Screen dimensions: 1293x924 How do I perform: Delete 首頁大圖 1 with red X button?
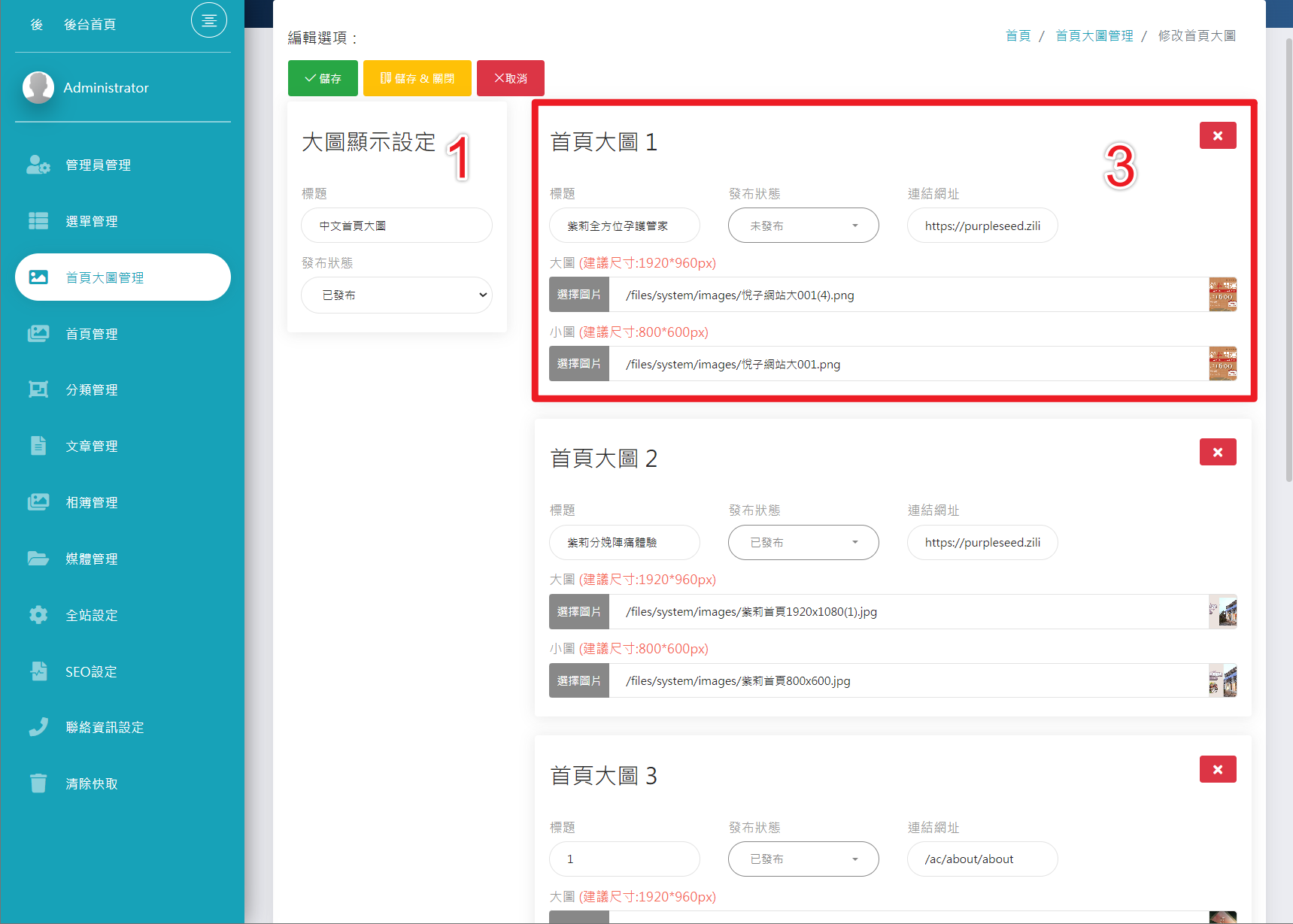click(x=1217, y=136)
